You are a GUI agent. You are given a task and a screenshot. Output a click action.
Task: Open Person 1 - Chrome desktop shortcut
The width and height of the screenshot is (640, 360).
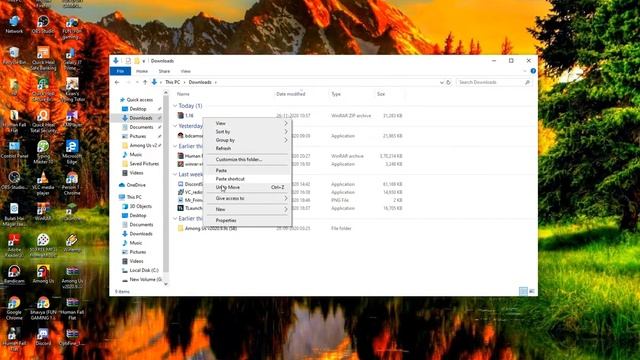coord(72,183)
